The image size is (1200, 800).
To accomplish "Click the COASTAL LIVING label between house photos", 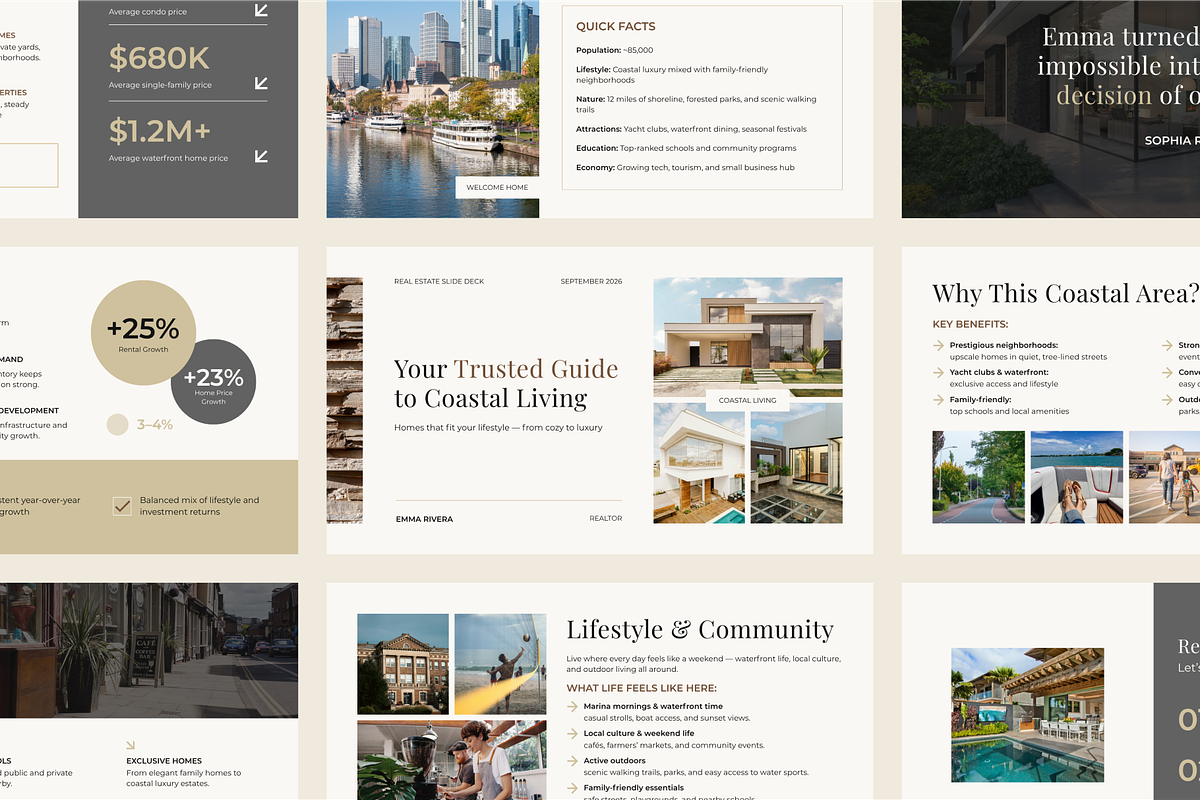I will click(748, 400).
